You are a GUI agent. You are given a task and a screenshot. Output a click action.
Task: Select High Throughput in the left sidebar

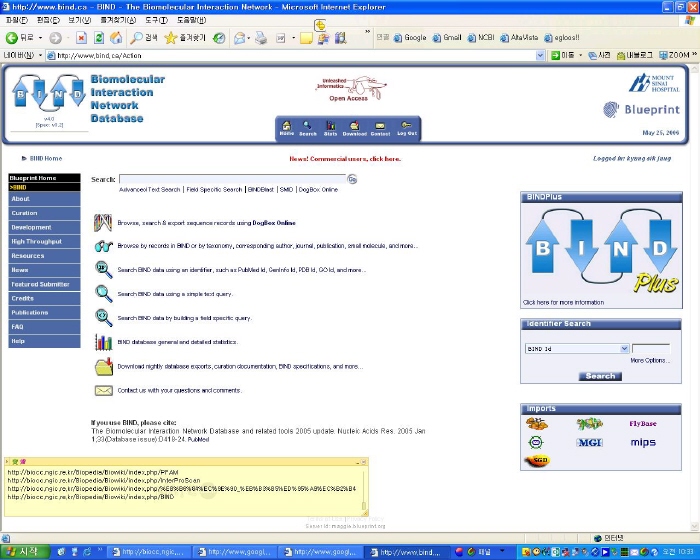click(x=37, y=241)
